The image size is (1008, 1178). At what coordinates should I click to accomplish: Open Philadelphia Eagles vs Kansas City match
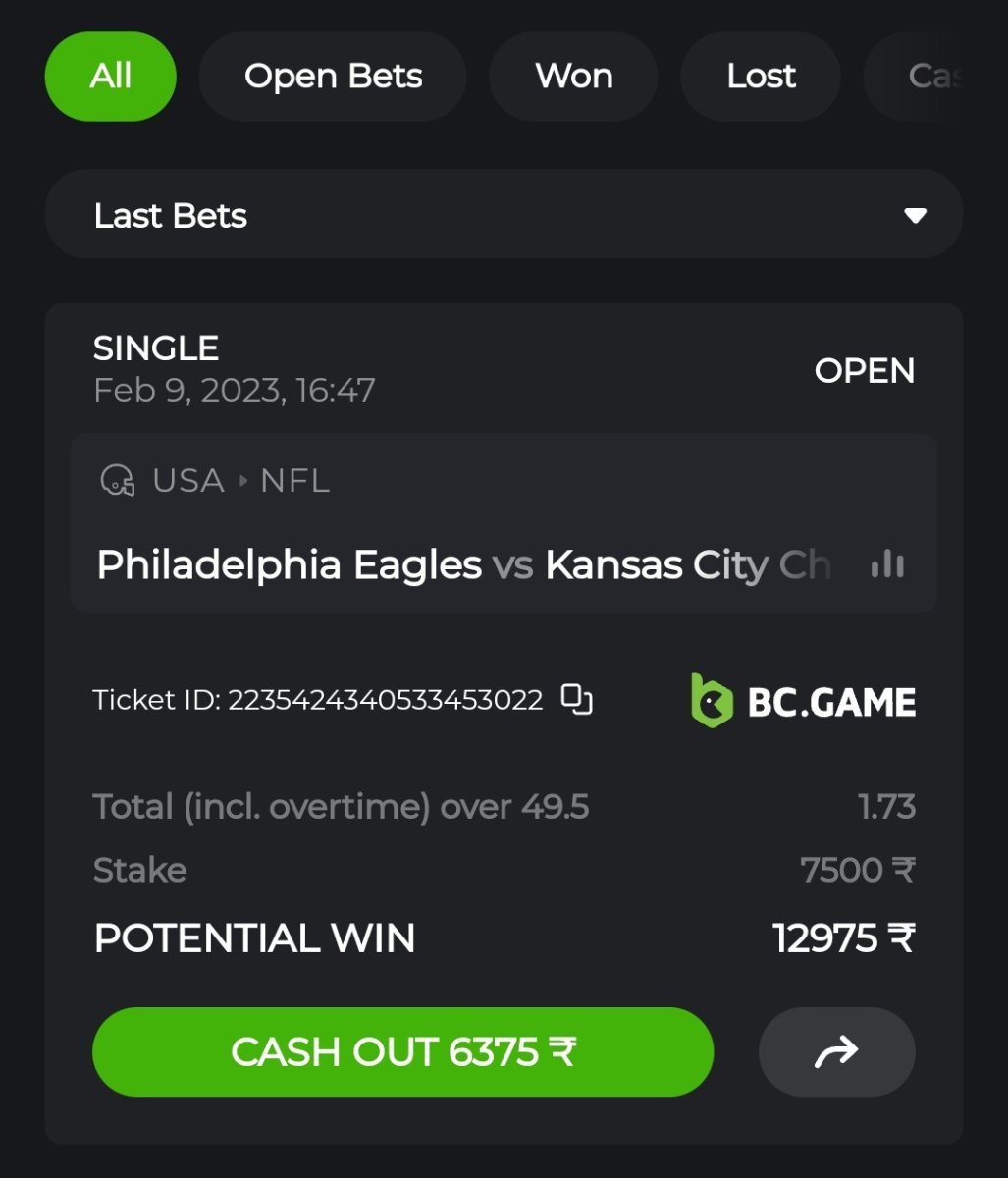click(463, 565)
